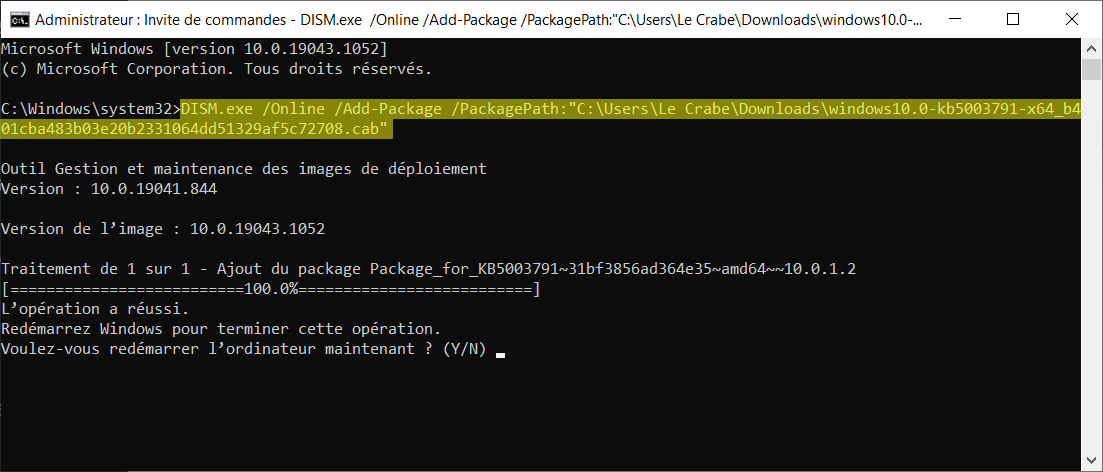The width and height of the screenshot is (1103, 472).
Task: Click the scrollbar up arrow
Action: click(x=1092, y=48)
